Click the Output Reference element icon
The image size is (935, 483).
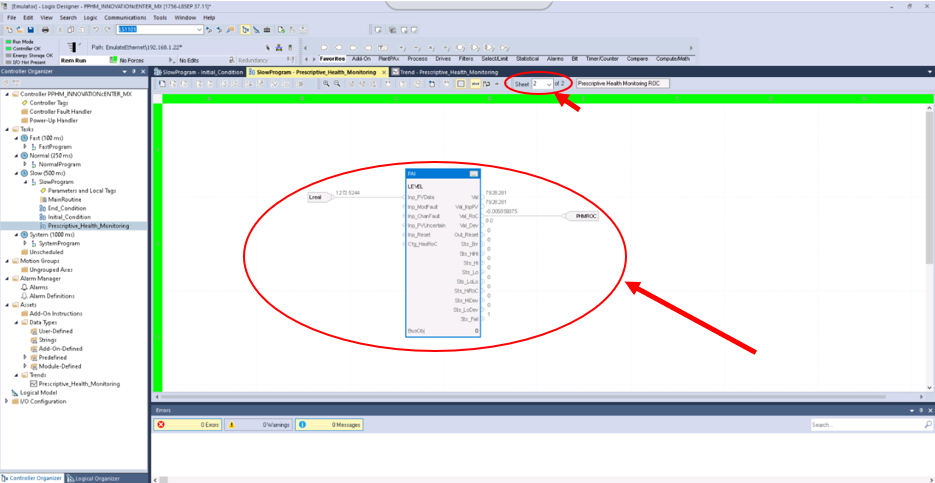(x=338, y=48)
